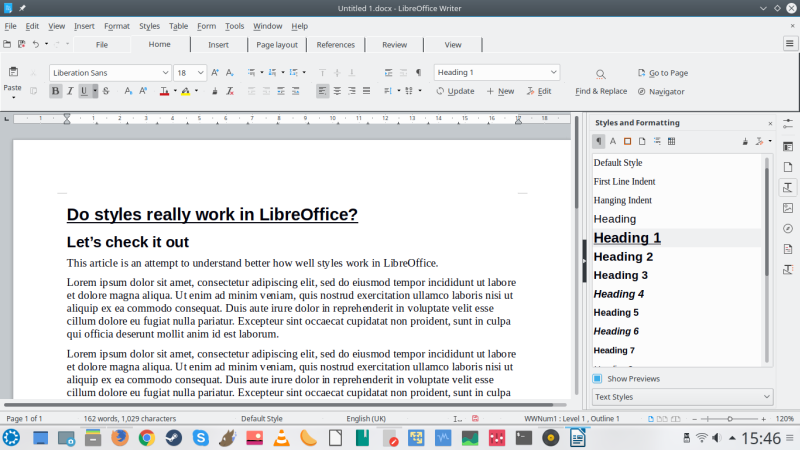Viewport: 800px width, 450px height.
Task: Open Navigator from the sidebar compass icon
Action: (x=788, y=228)
